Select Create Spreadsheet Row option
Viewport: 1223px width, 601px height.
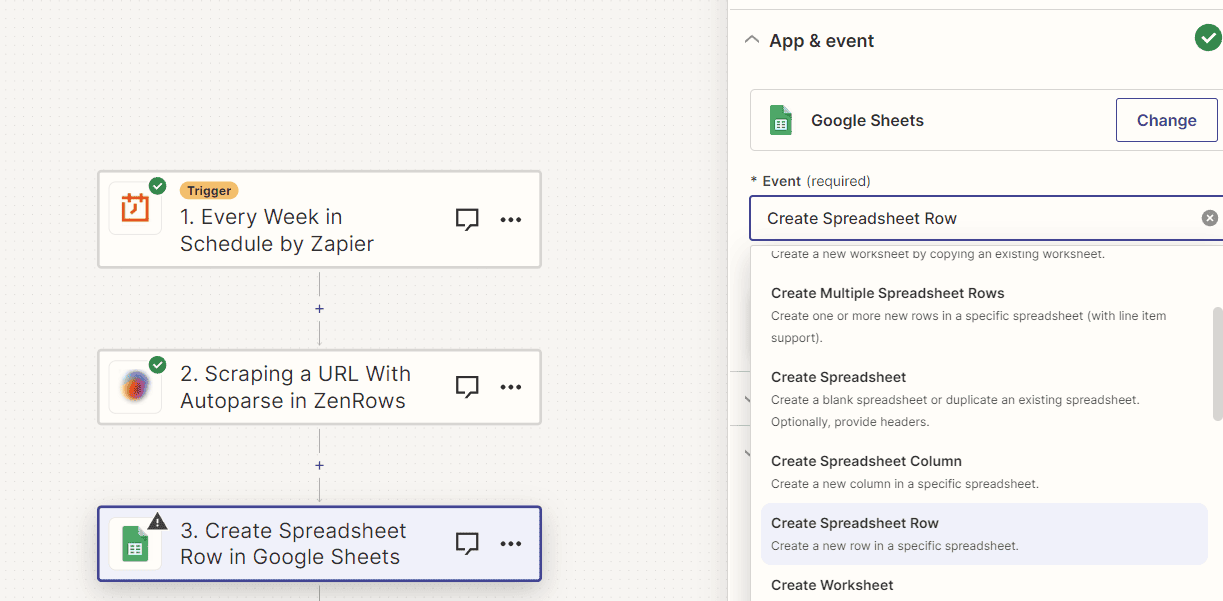[984, 534]
